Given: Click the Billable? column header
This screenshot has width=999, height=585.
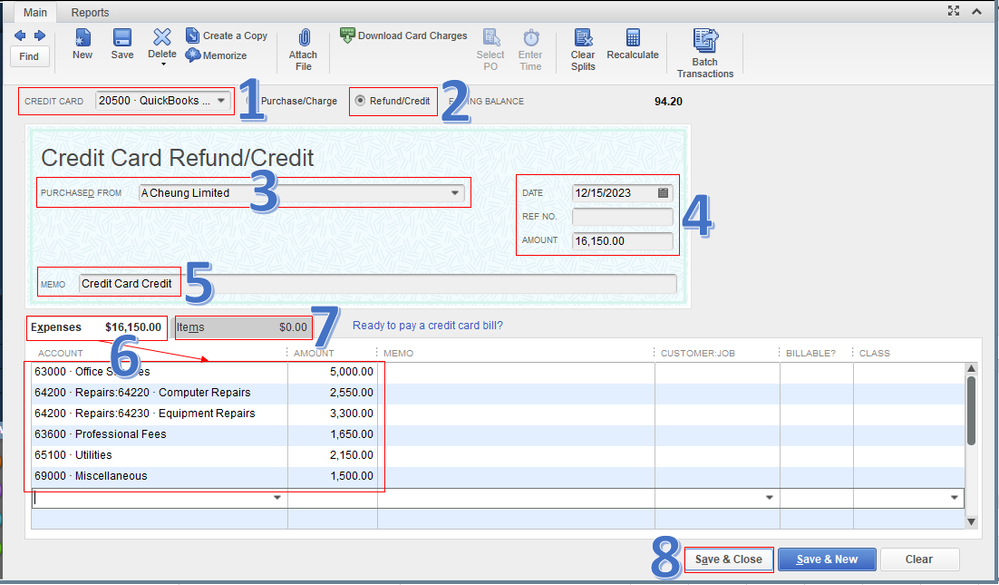Looking at the screenshot, I should pyautogui.click(x=810, y=353).
